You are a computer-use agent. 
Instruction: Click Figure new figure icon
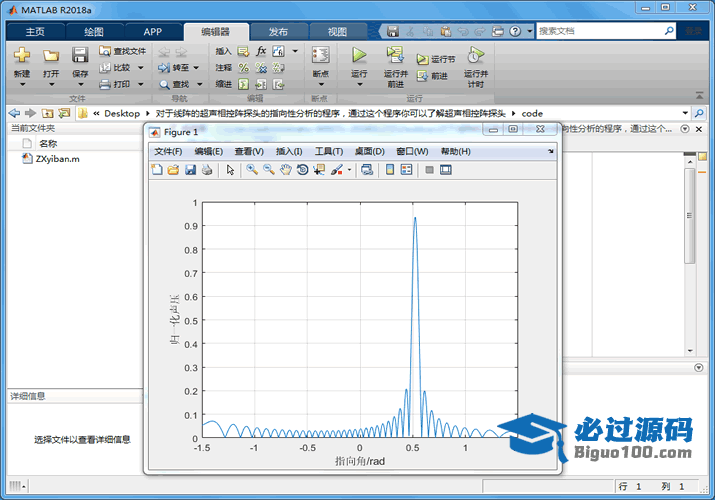click(156, 170)
